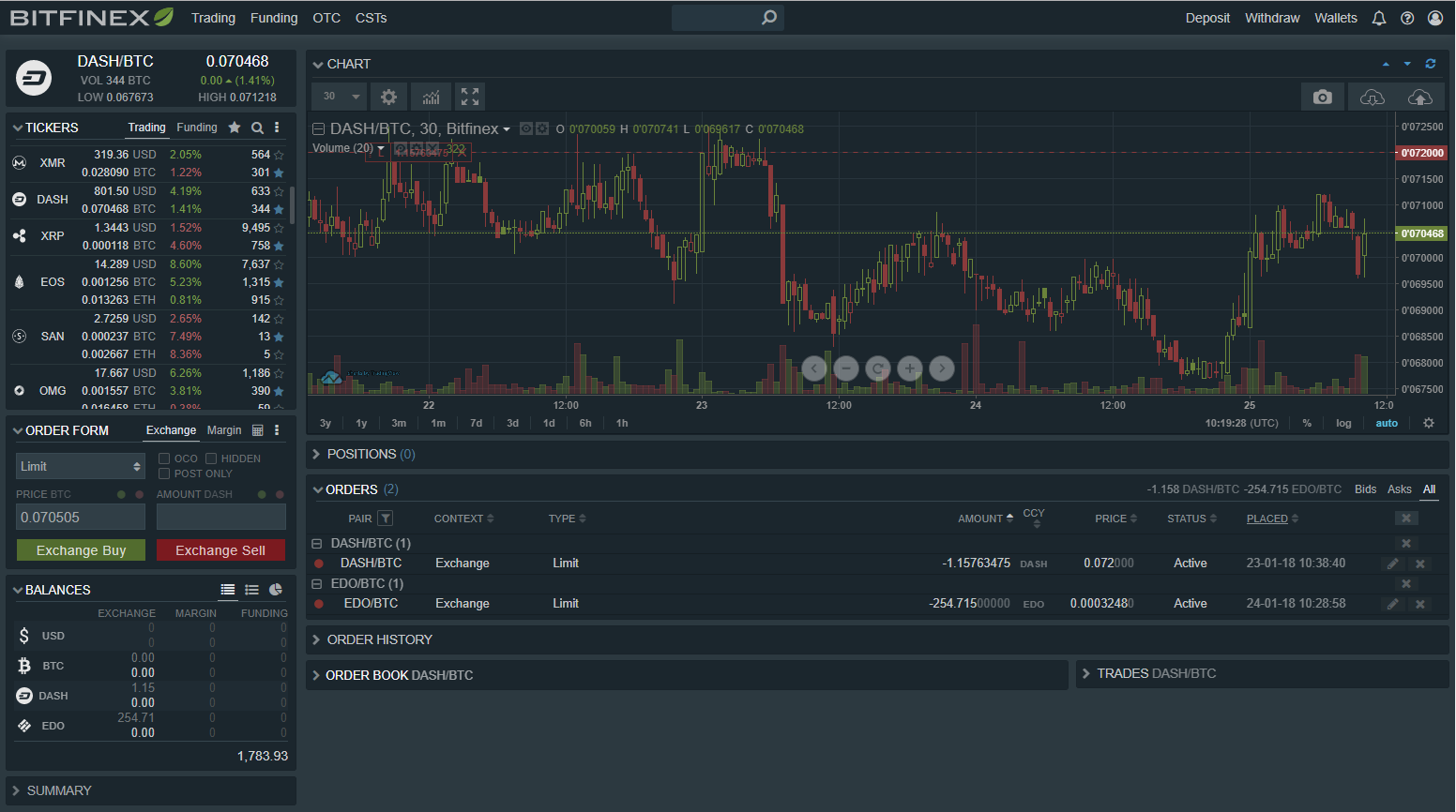Enable the OCO checkbox
1456x812 pixels.
[x=164, y=459]
